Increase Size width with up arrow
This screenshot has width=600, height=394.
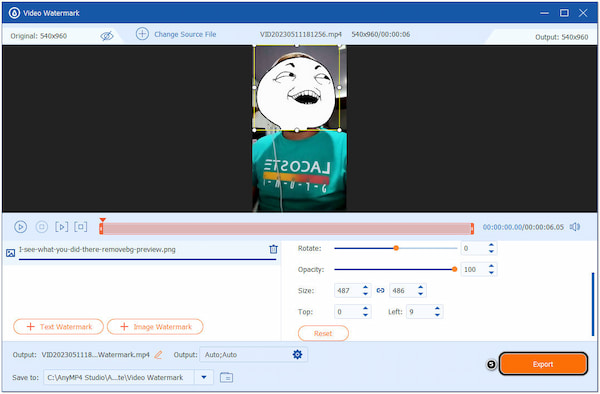(365, 287)
